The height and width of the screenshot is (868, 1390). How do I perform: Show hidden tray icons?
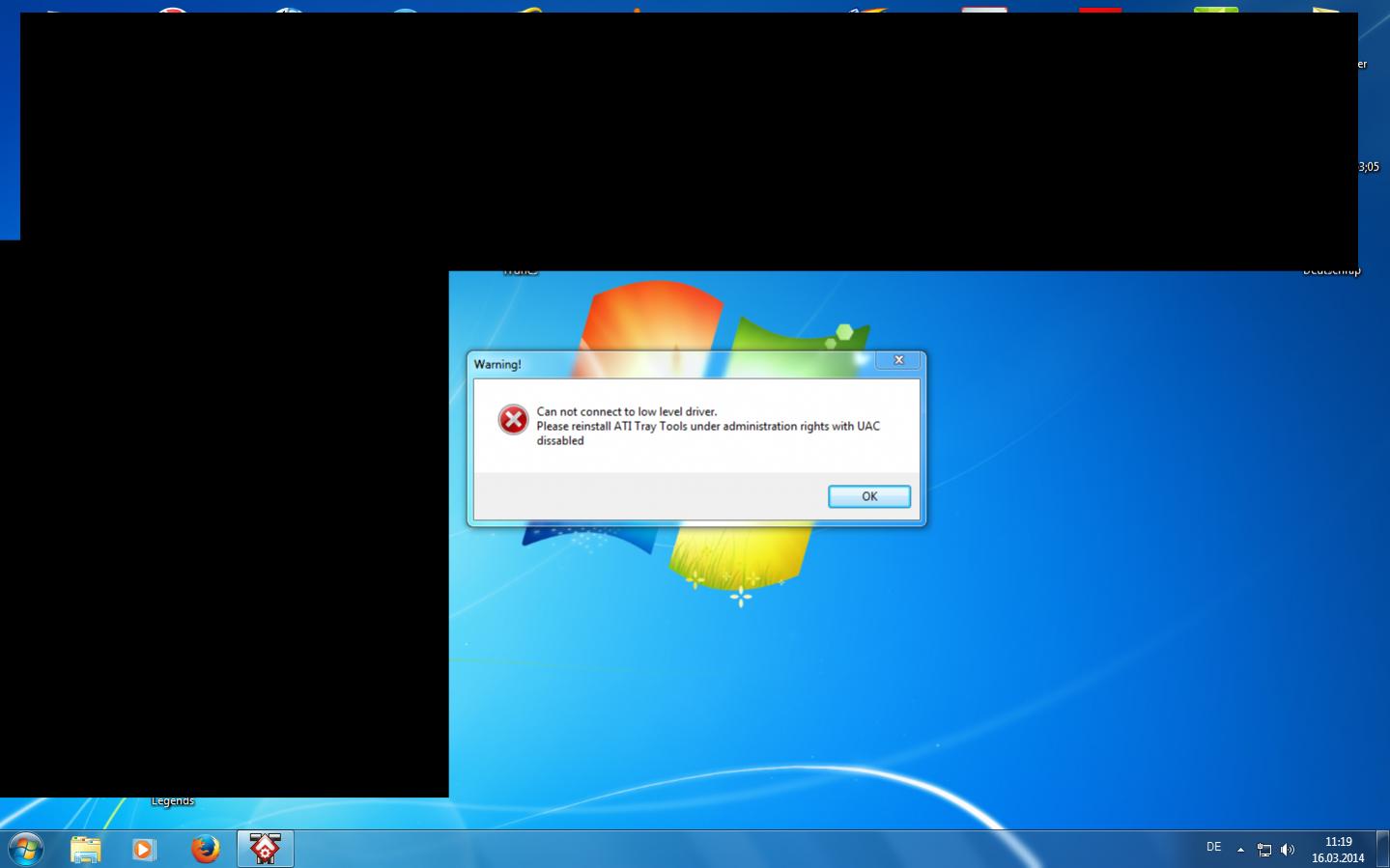tap(1240, 850)
